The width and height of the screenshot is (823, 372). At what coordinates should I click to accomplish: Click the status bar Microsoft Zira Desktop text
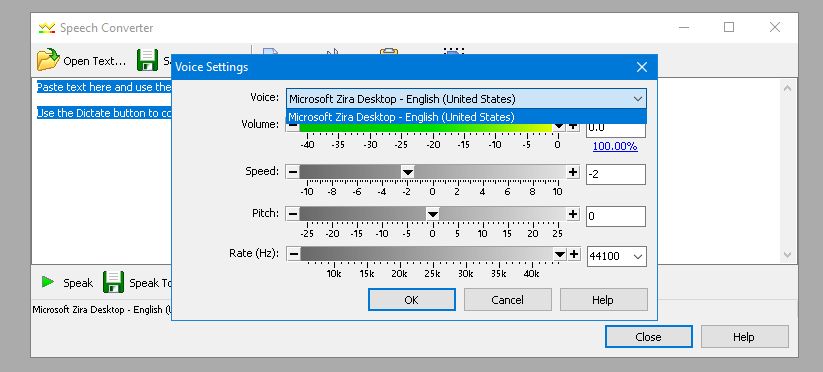point(102,310)
